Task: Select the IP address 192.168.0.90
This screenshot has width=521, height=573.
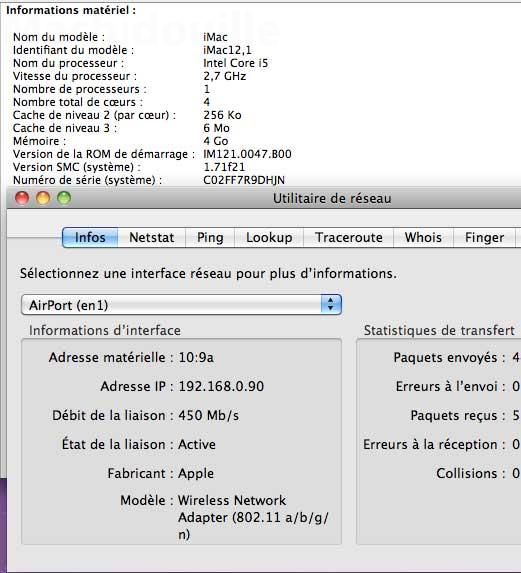Action: [x=221, y=386]
